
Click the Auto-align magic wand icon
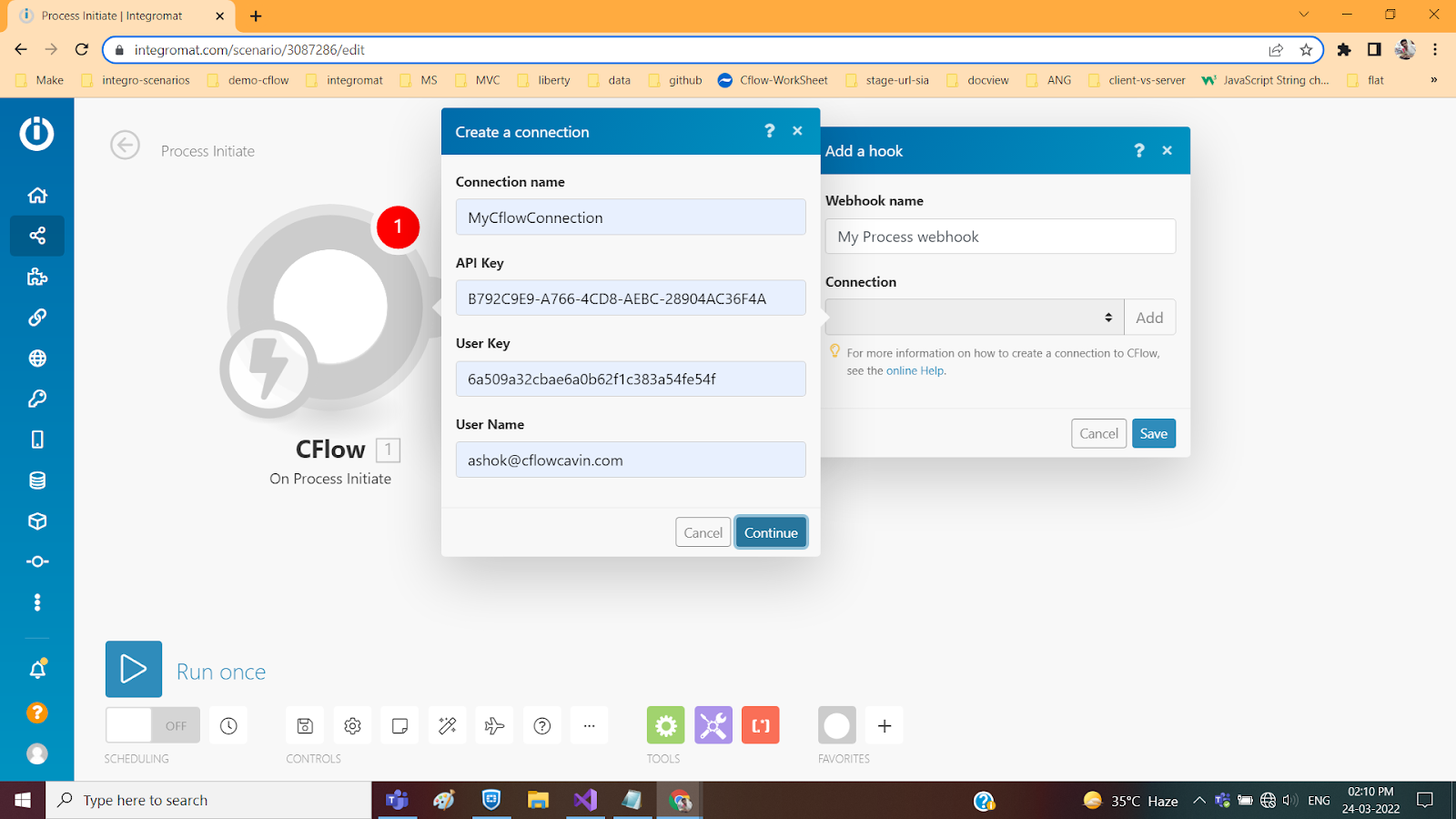tap(447, 725)
